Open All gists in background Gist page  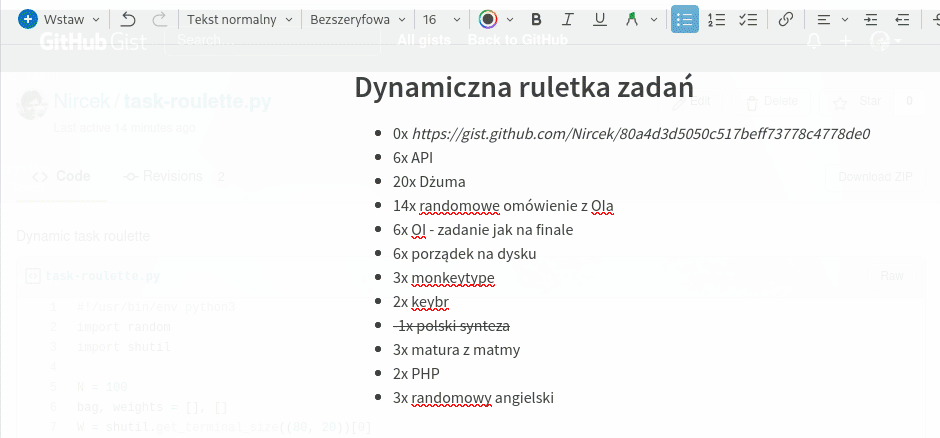tap(424, 41)
